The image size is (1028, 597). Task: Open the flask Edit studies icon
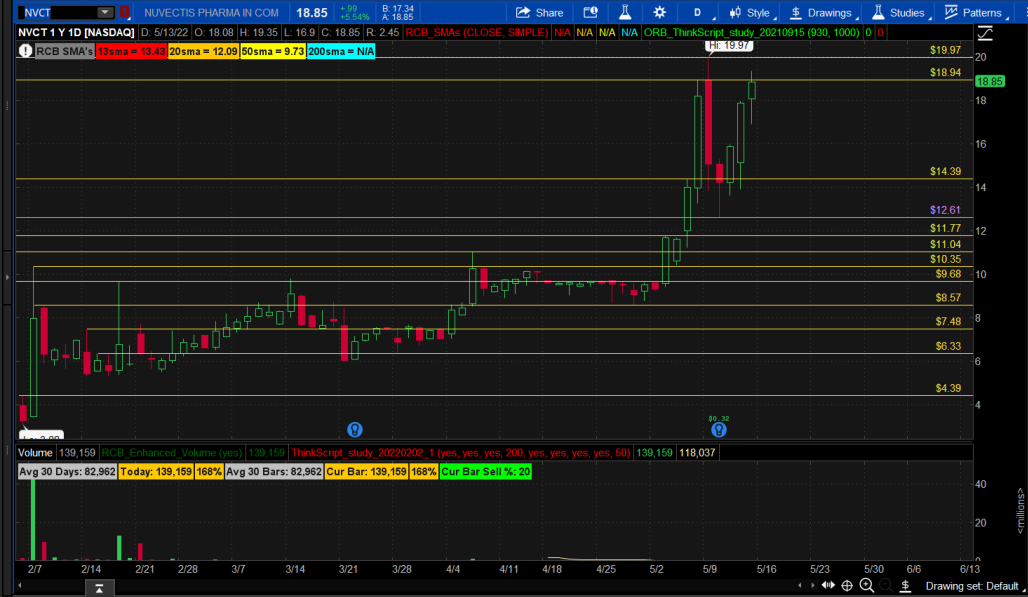[x=625, y=12]
